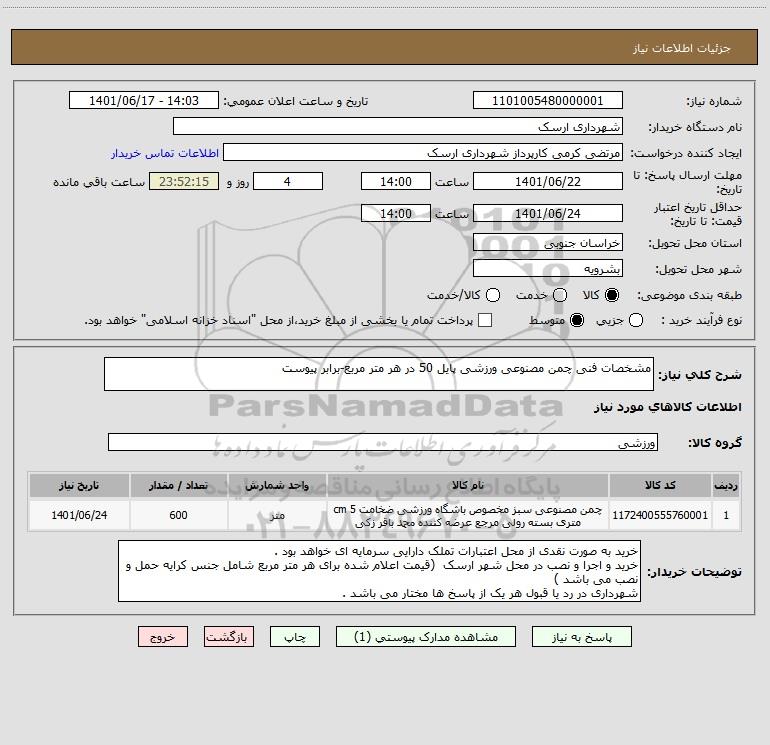770x745 pixels.
Task: Click the تاریخ نیاز column header
Action: (79, 485)
